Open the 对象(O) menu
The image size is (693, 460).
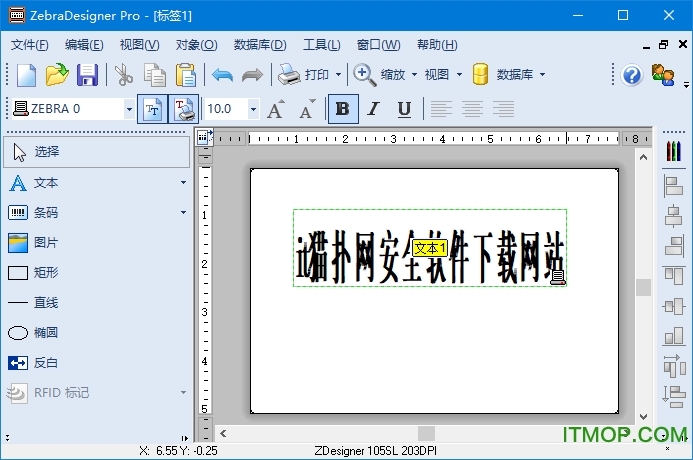[x=196, y=45]
